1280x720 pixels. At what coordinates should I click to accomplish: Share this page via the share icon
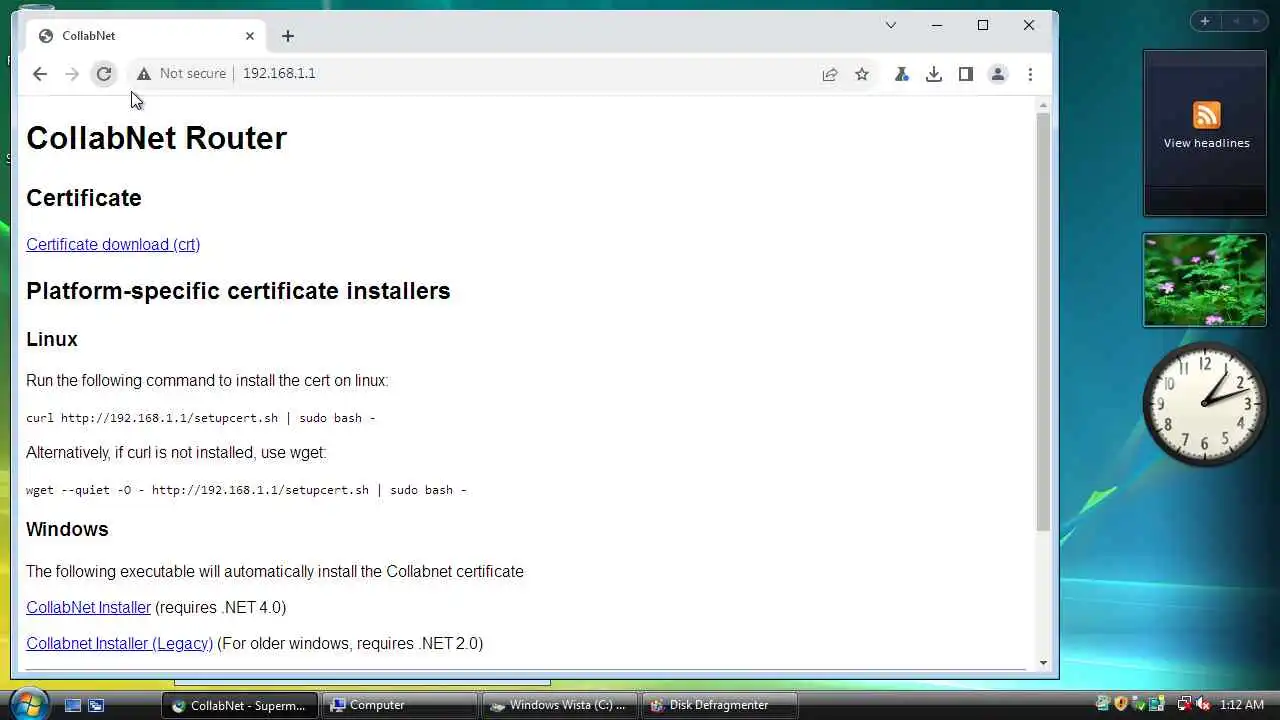click(830, 74)
